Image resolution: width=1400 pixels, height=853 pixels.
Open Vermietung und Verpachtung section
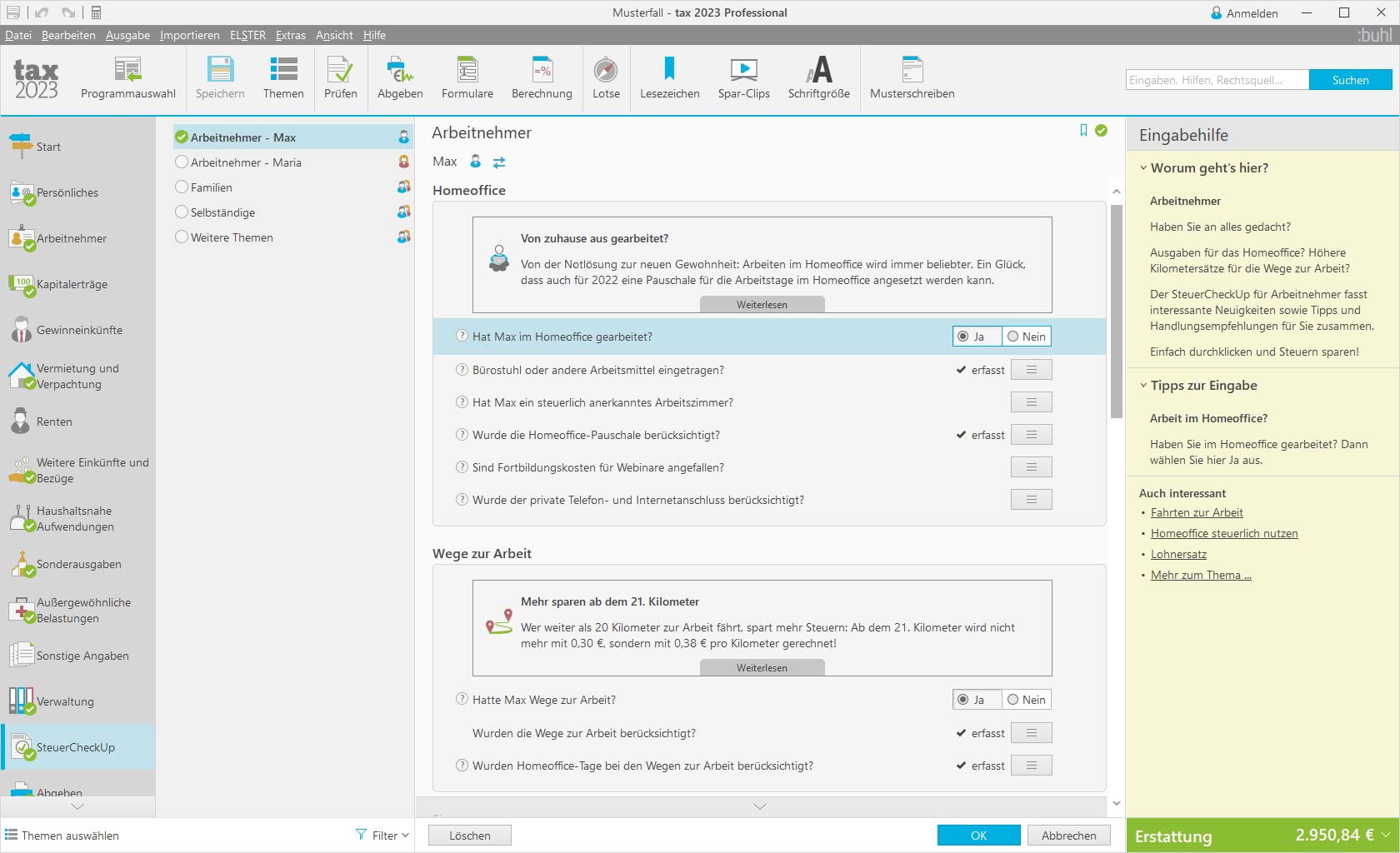click(78, 376)
